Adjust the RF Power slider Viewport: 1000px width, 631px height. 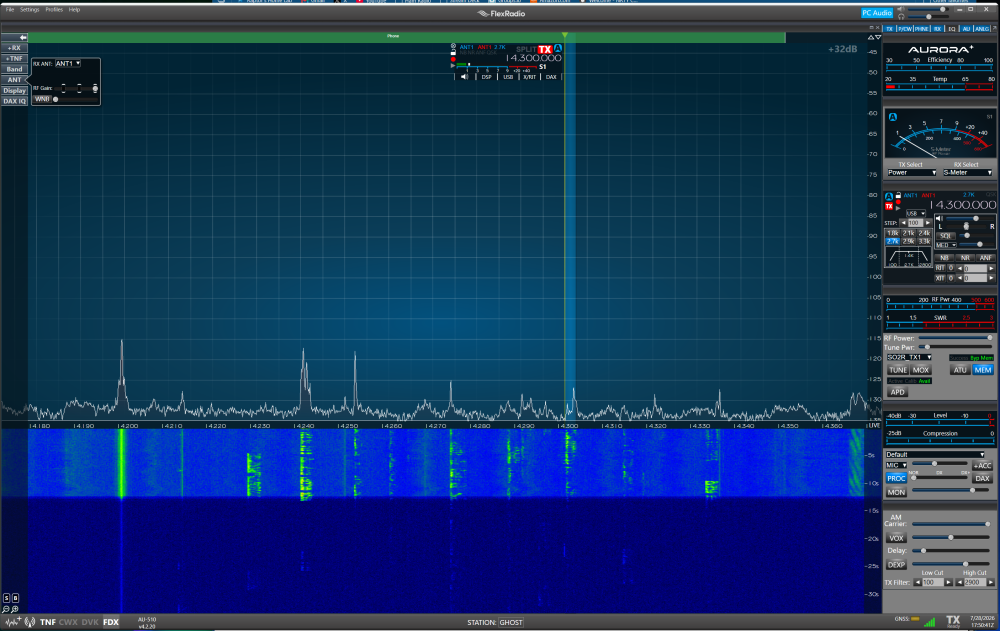(954, 338)
